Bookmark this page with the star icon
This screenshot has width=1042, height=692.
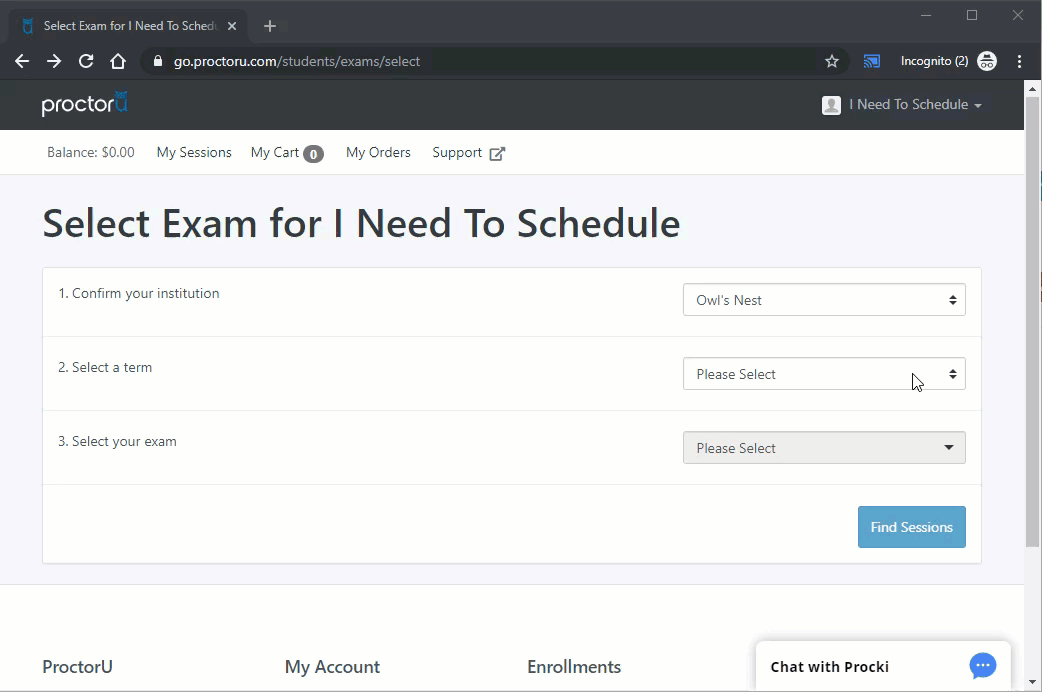point(831,61)
